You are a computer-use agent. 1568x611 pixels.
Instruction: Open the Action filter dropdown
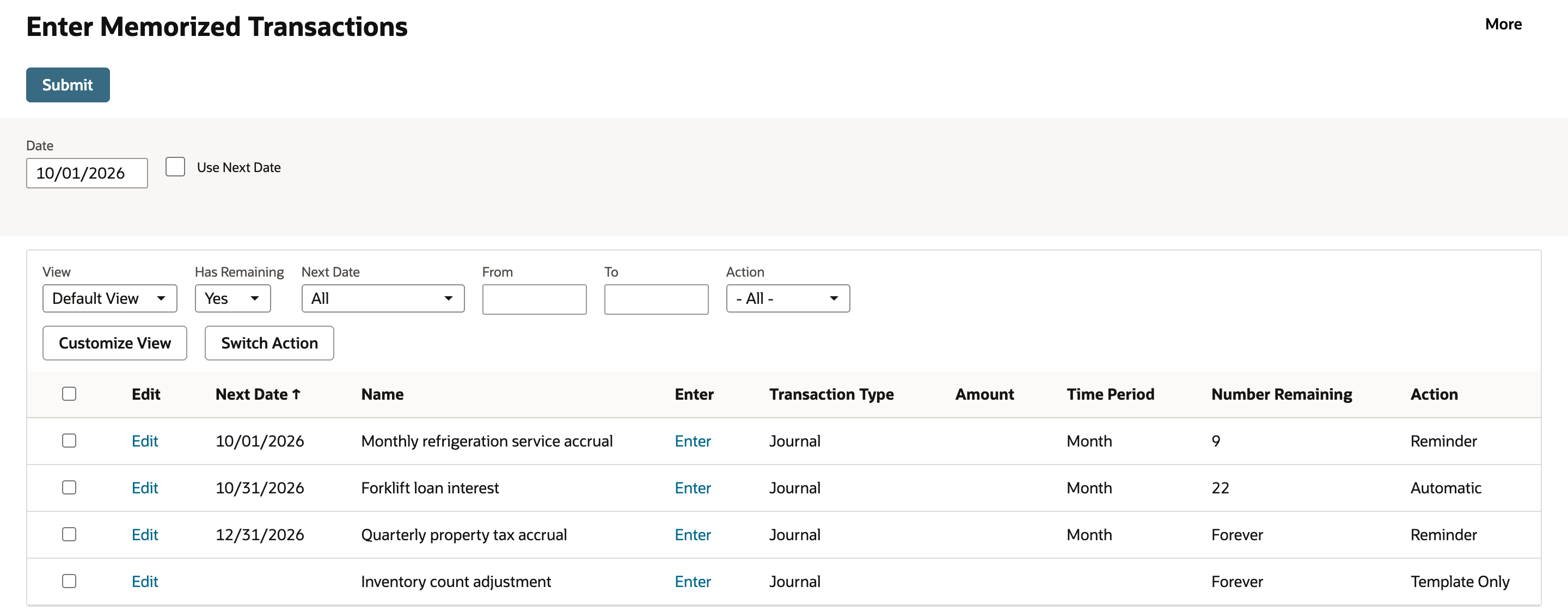tap(788, 298)
